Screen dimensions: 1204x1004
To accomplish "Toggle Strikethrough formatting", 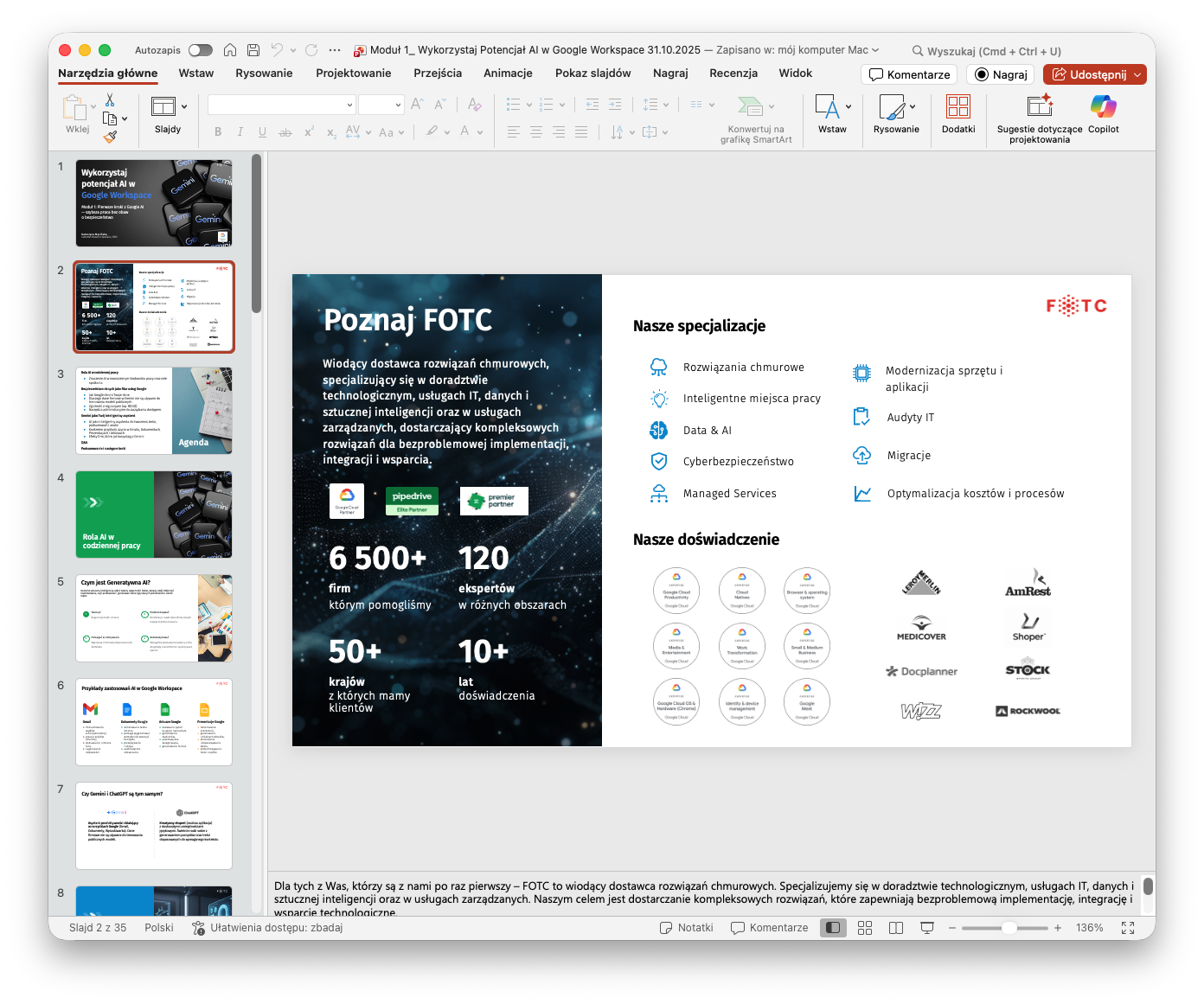I will pyautogui.click(x=285, y=132).
